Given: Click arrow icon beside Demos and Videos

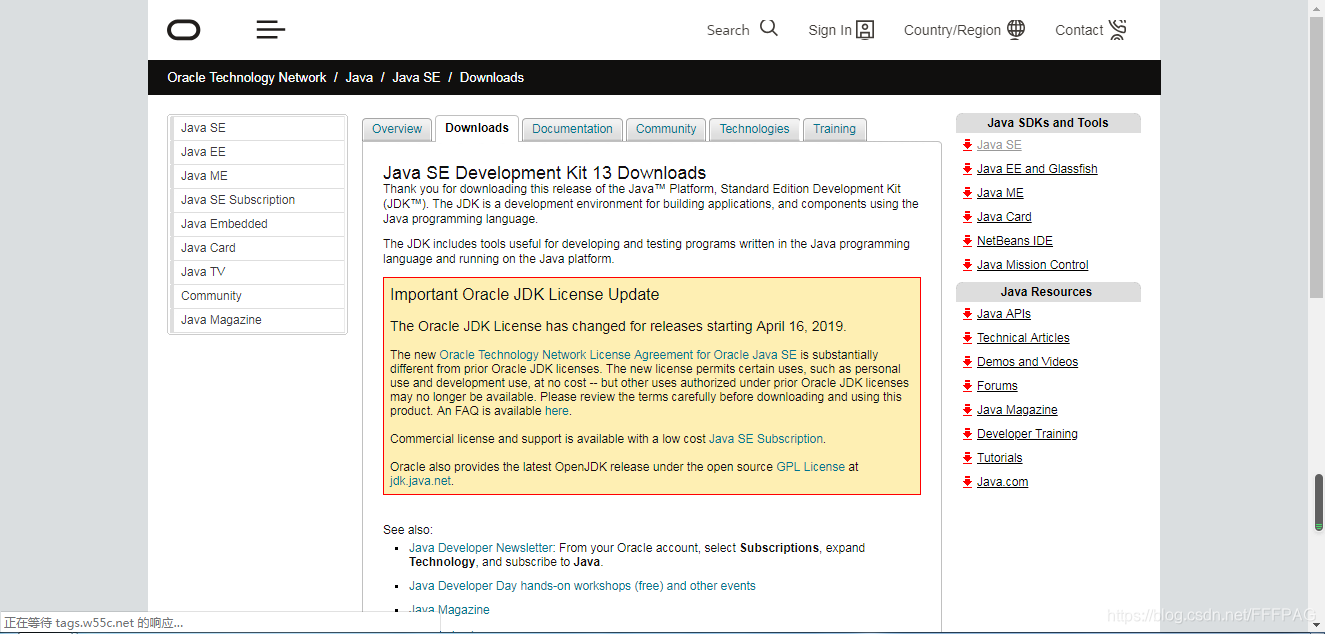Looking at the screenshot, I should point(967,362).
